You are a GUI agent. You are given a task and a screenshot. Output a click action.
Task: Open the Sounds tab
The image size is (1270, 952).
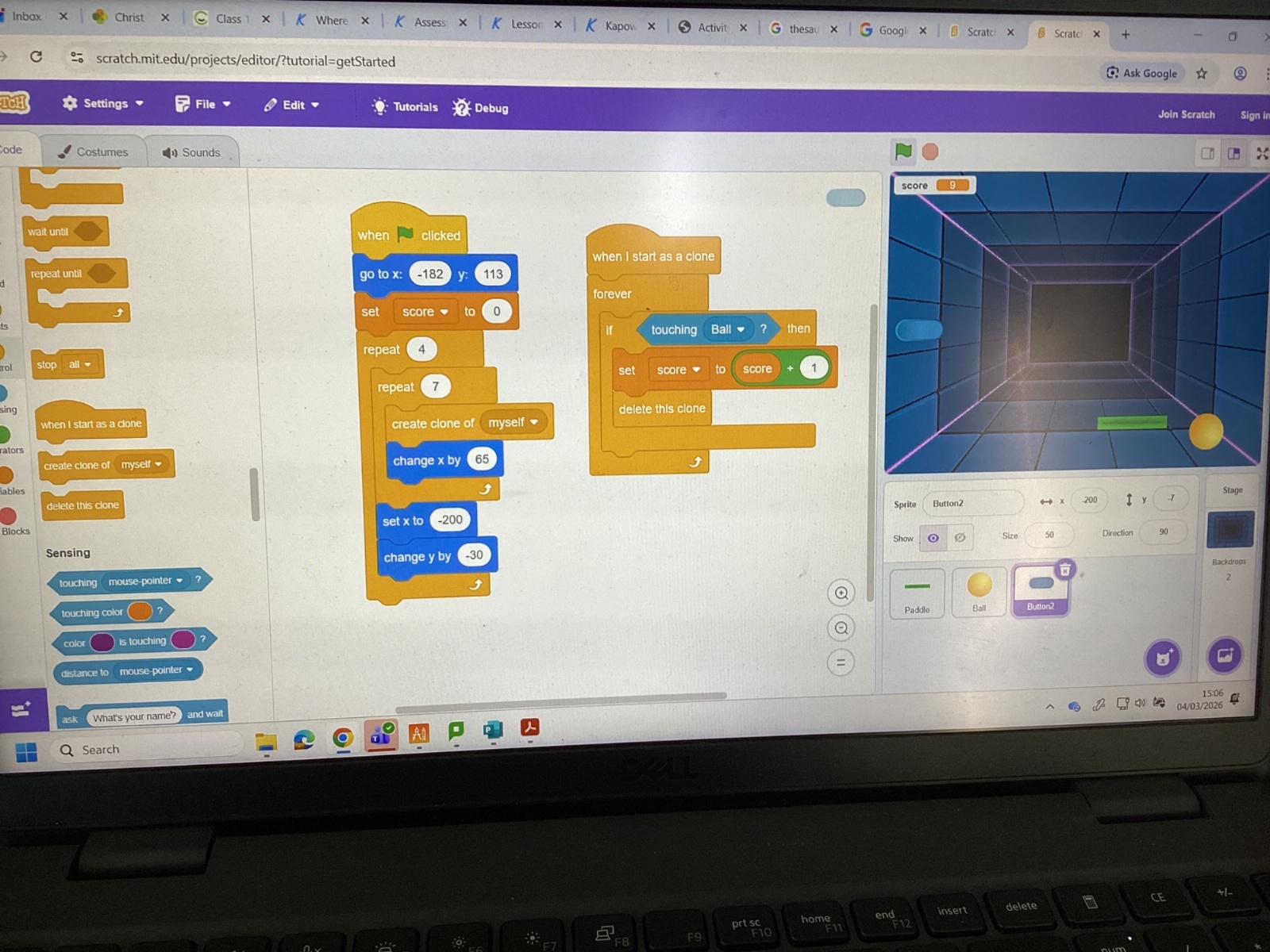(x=191, y=152)
